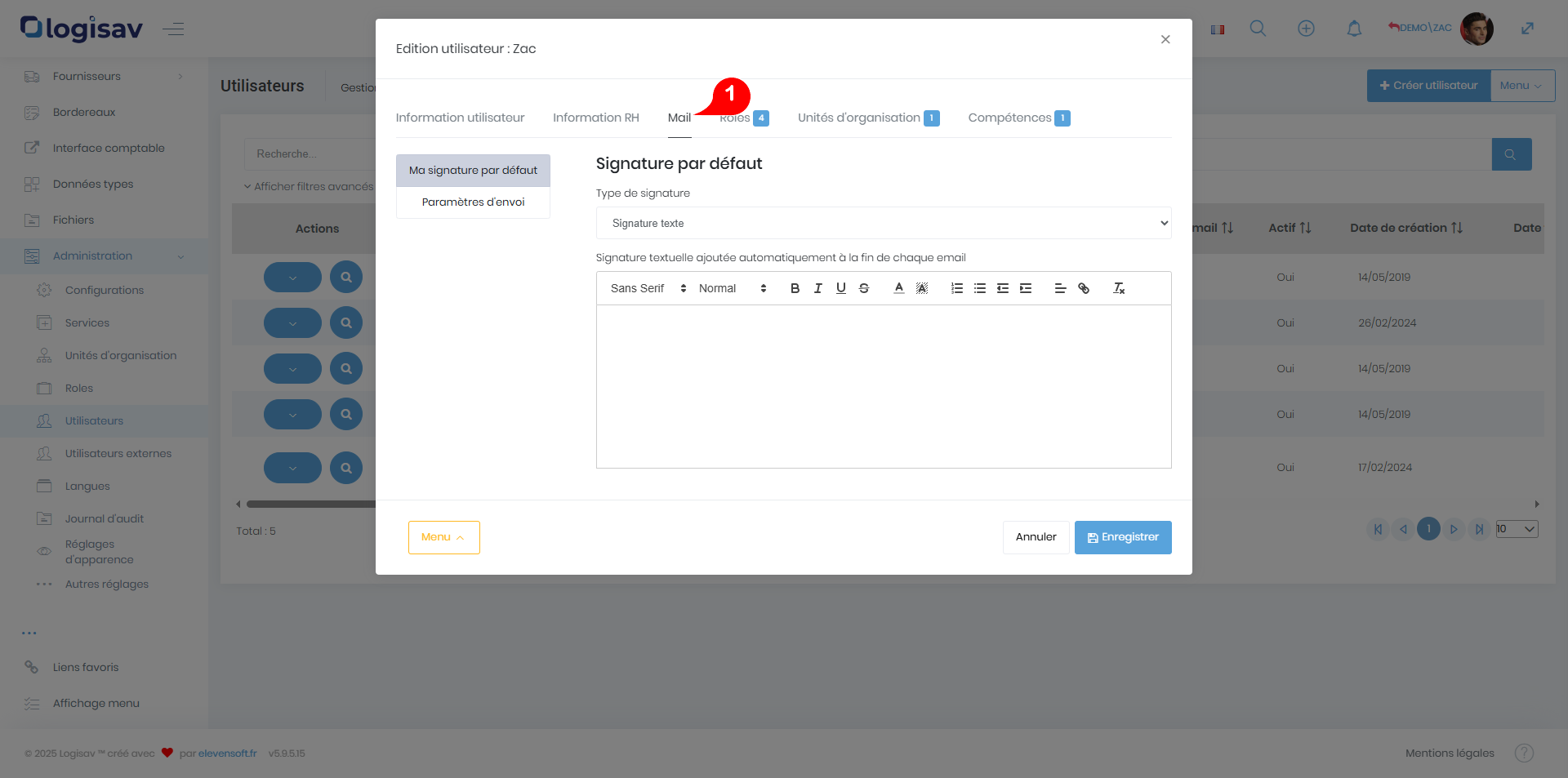Screen dimensions: 1568x778
Task: Click inside the signature text area
Action: click(x=883, y=386)
